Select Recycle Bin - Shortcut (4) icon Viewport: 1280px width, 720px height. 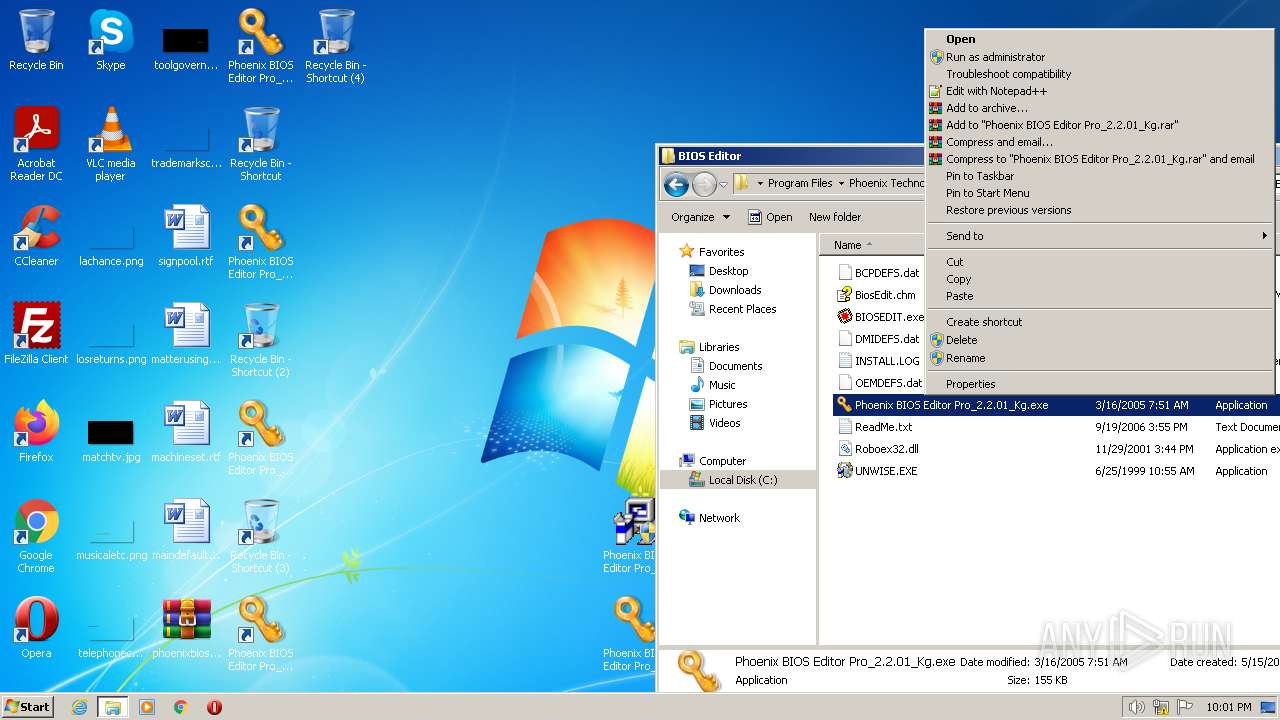pos(335,46)
